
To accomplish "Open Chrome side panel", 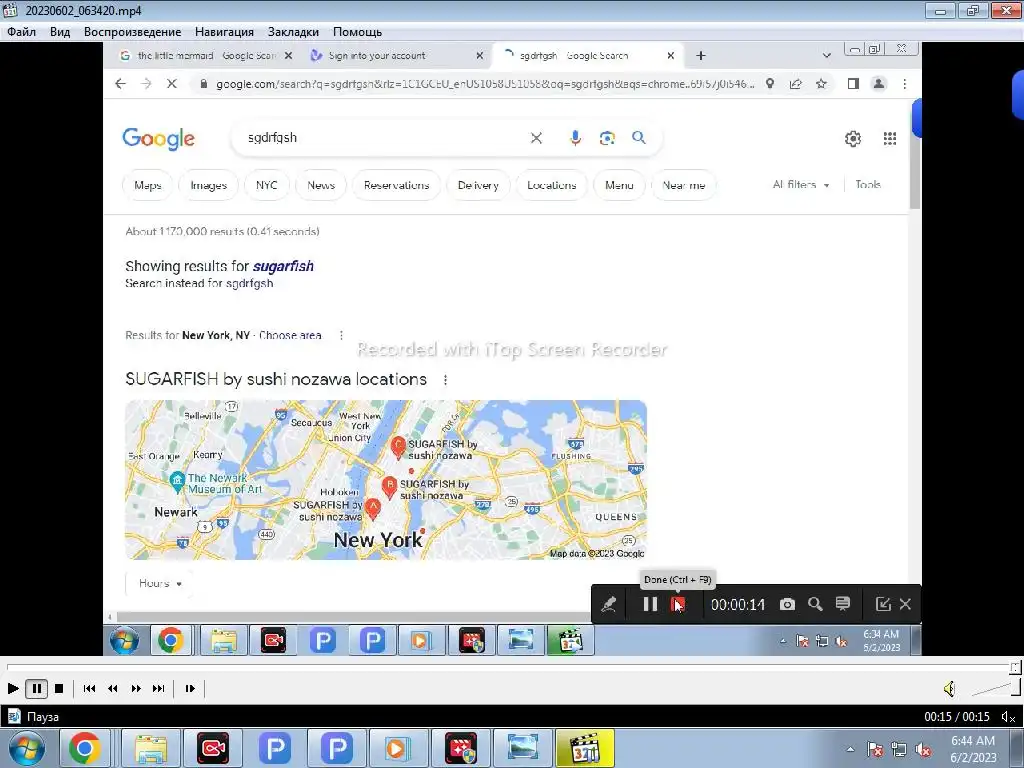I will click(853, 84).
